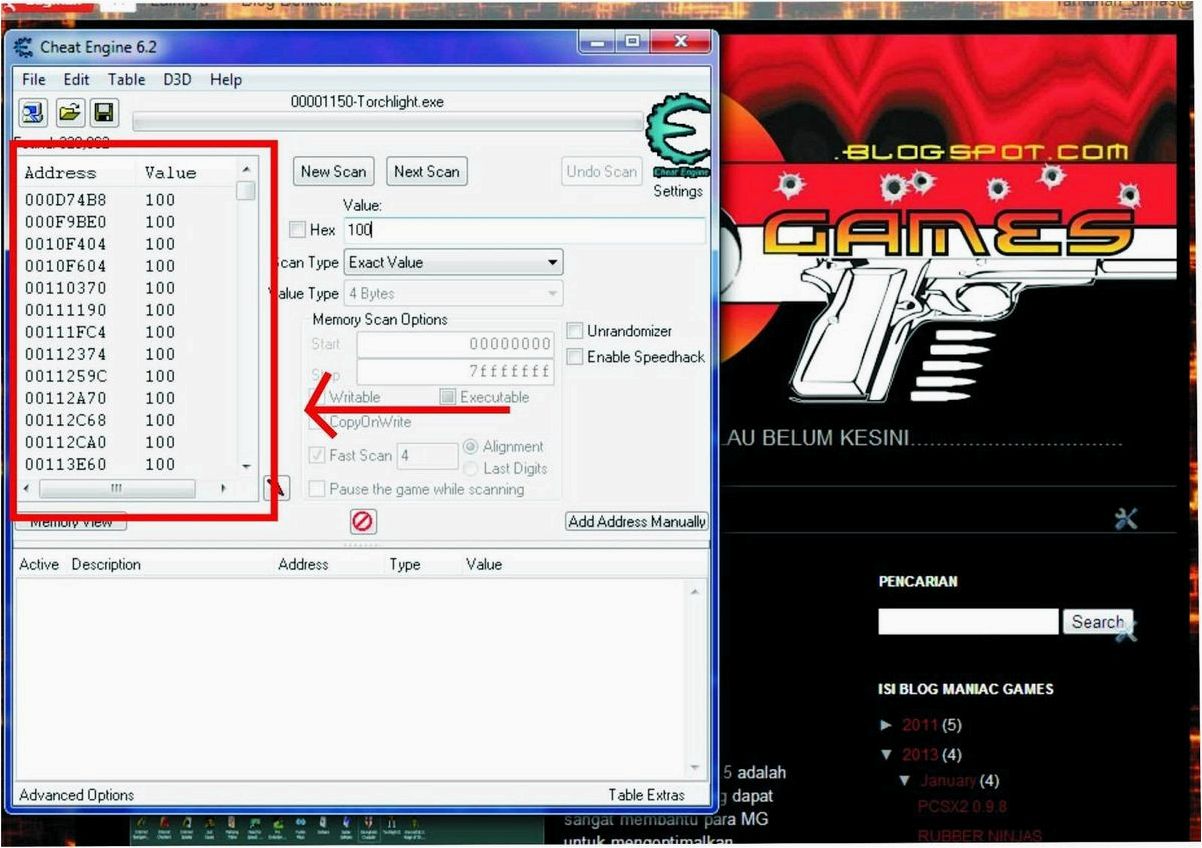Click the Stop address field
The height and width of the screenshot is (848, 1202).
click(x=455, y=372)
